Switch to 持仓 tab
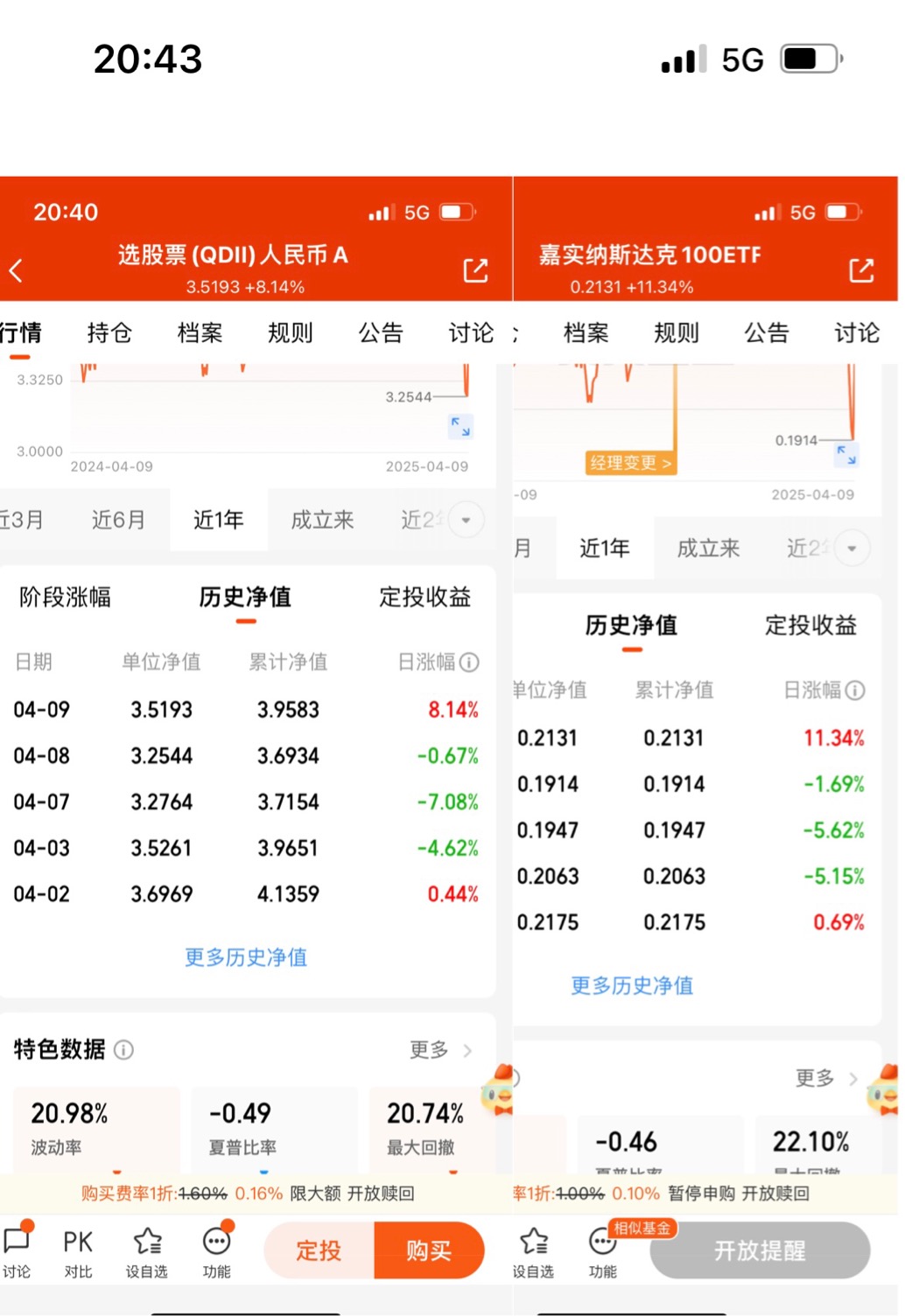Screen dimensions: 905x1316 (x=109, y=332)
